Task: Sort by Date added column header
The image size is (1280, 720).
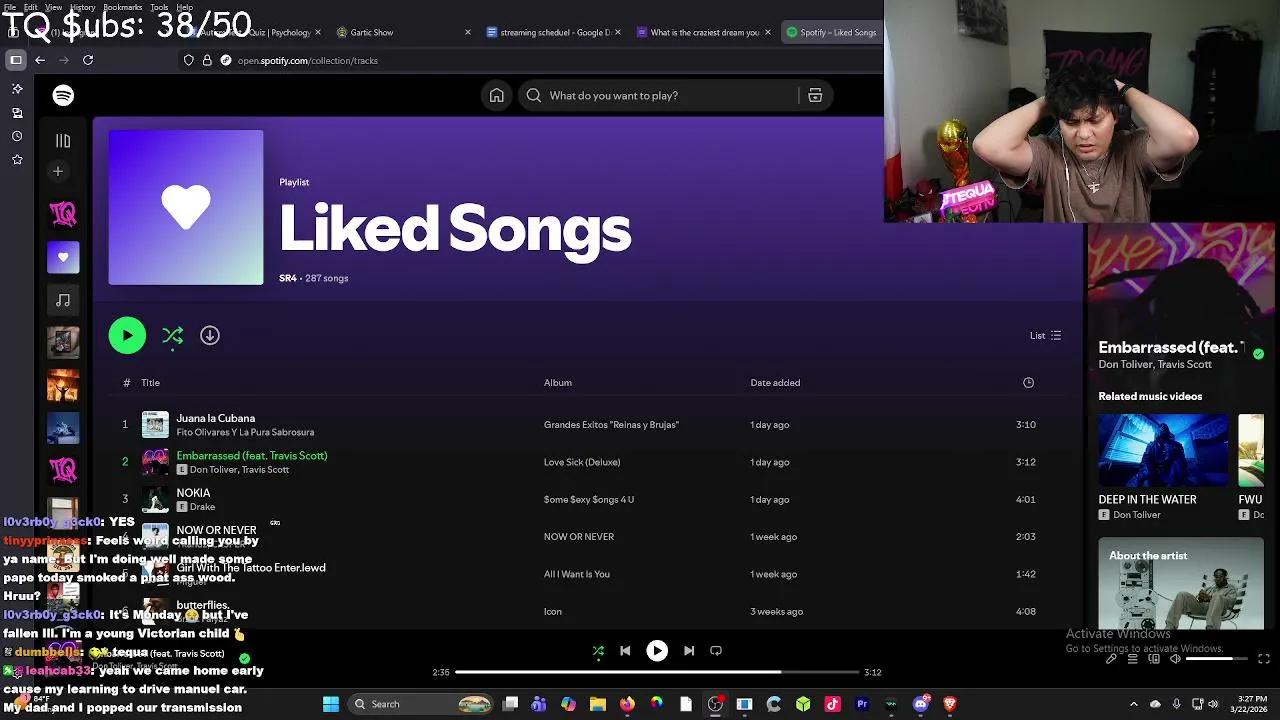Action: coord(775,382)
